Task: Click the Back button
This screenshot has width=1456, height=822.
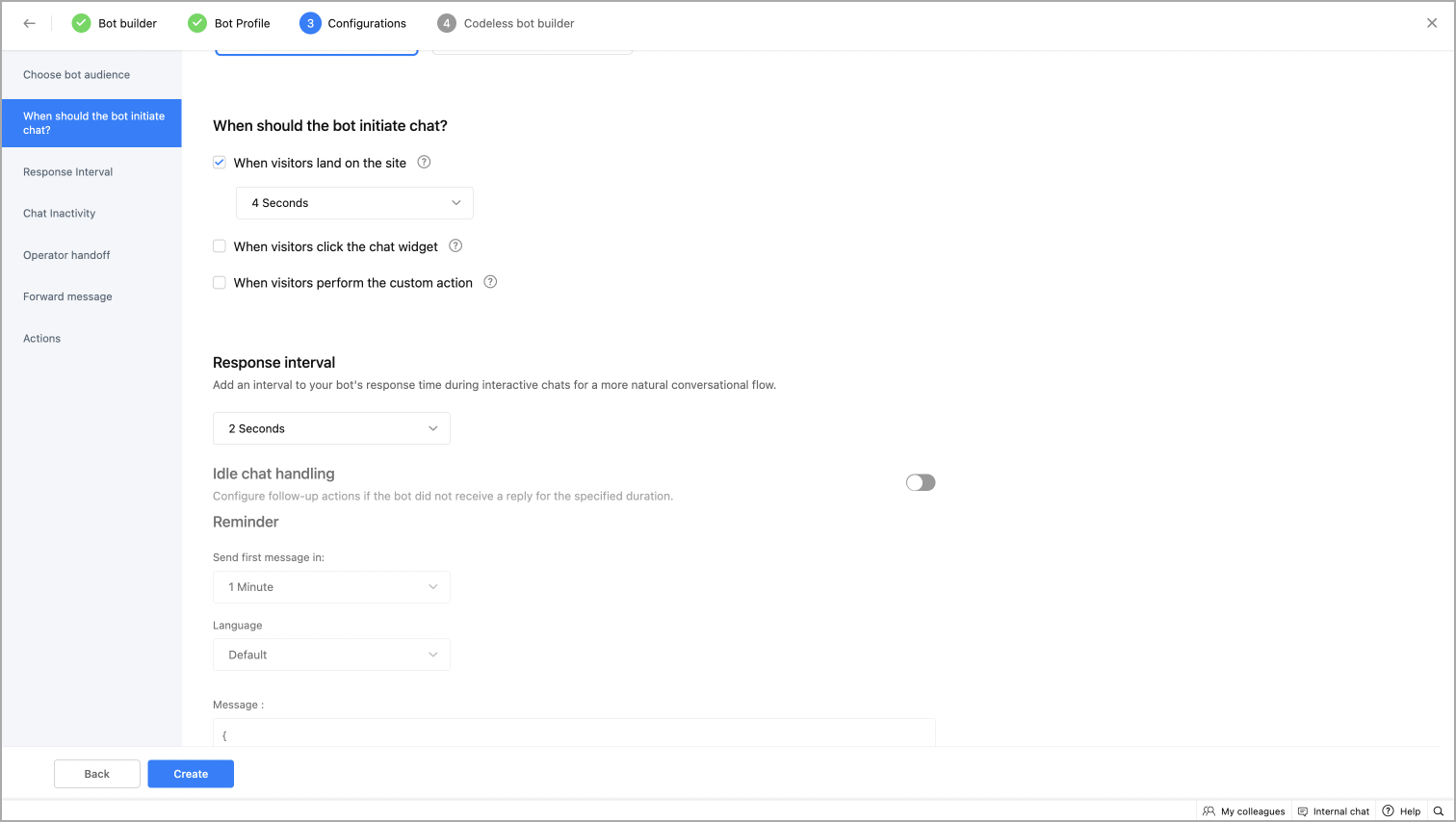Action: (x=97, y=774)
